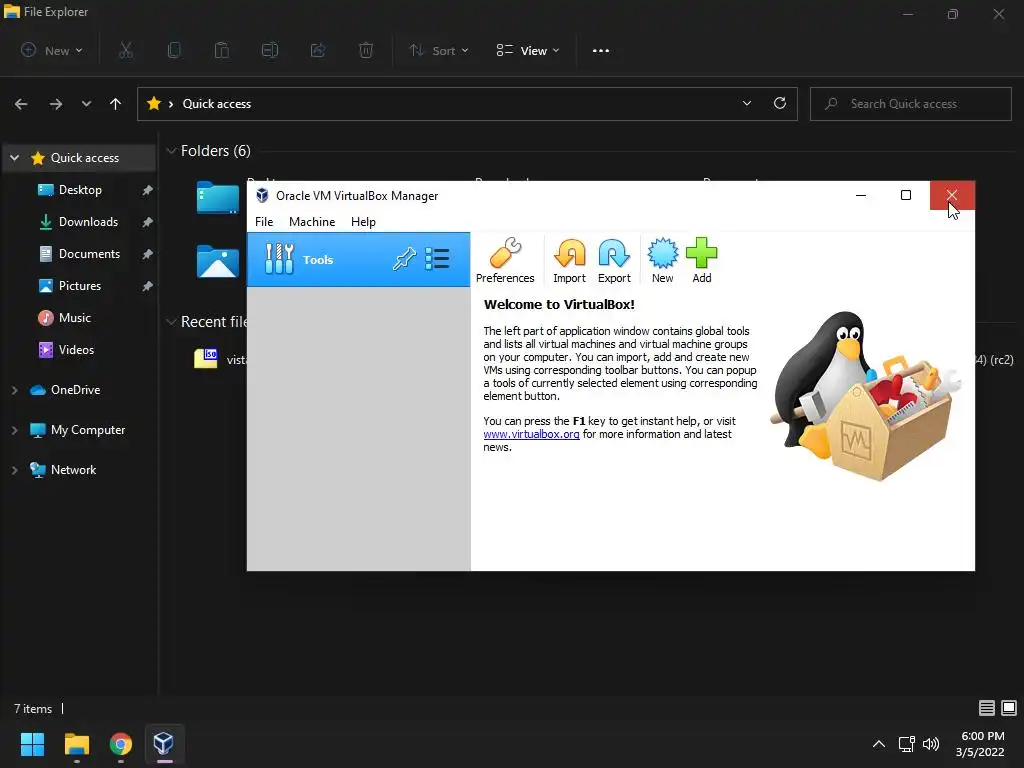
Task: Open the Tools list menu icon
Action: coord(437,259)
